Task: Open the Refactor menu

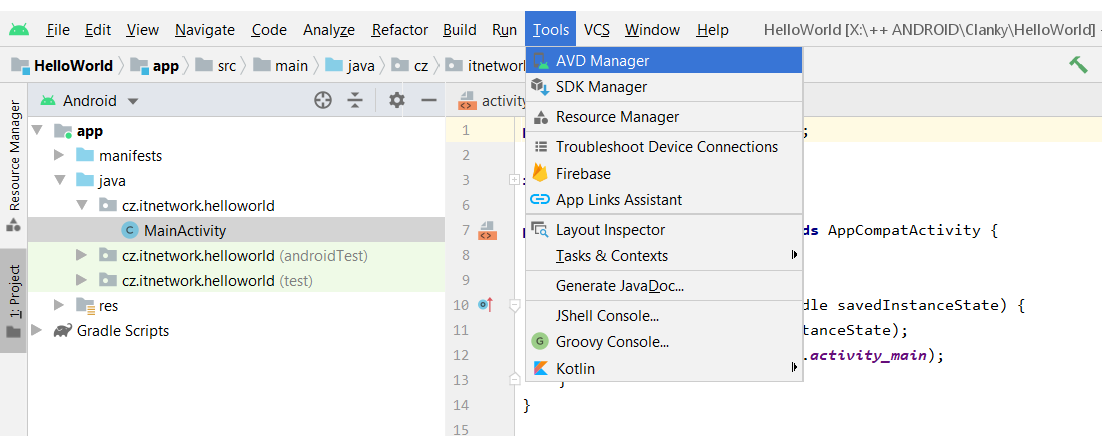Action: click(399, 30)
